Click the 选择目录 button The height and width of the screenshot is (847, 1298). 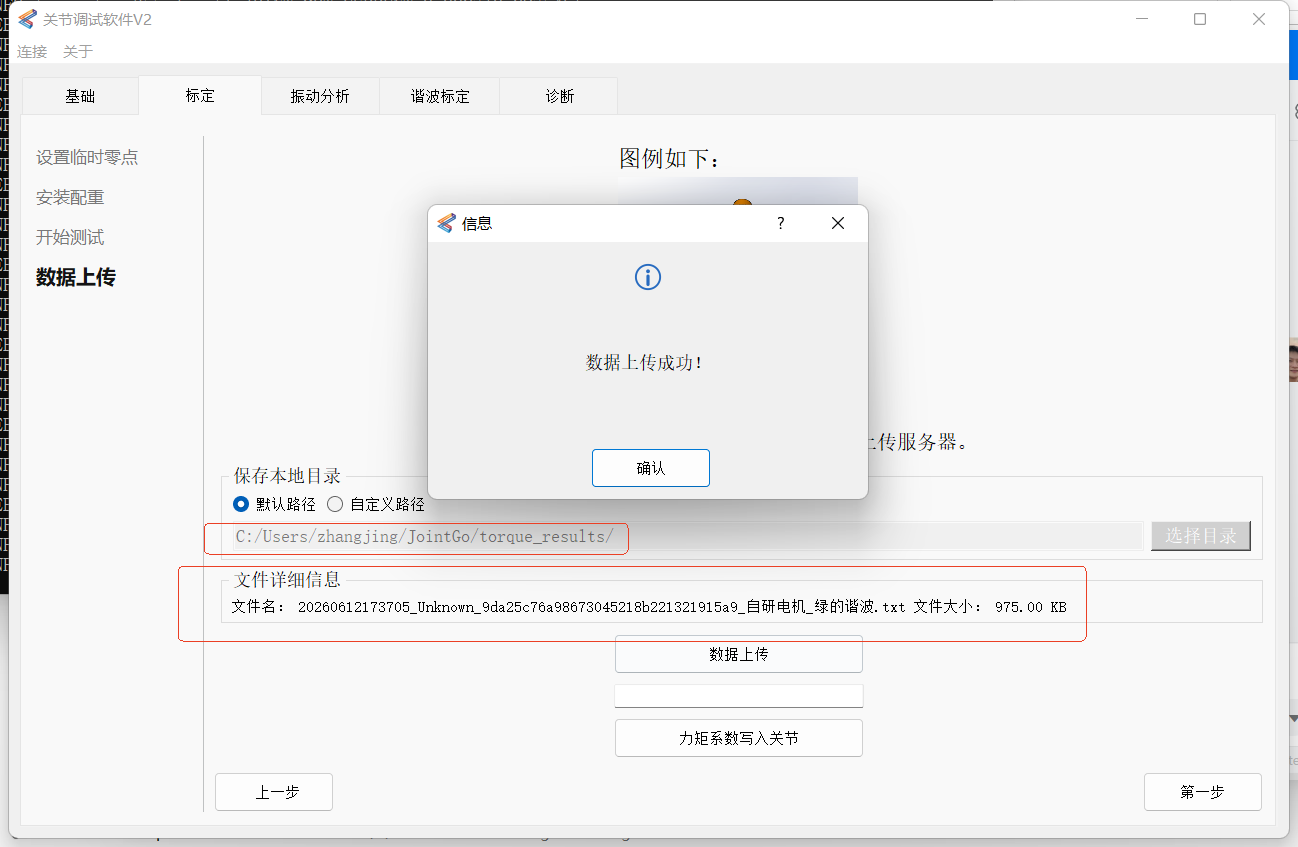coord(1201,536)
